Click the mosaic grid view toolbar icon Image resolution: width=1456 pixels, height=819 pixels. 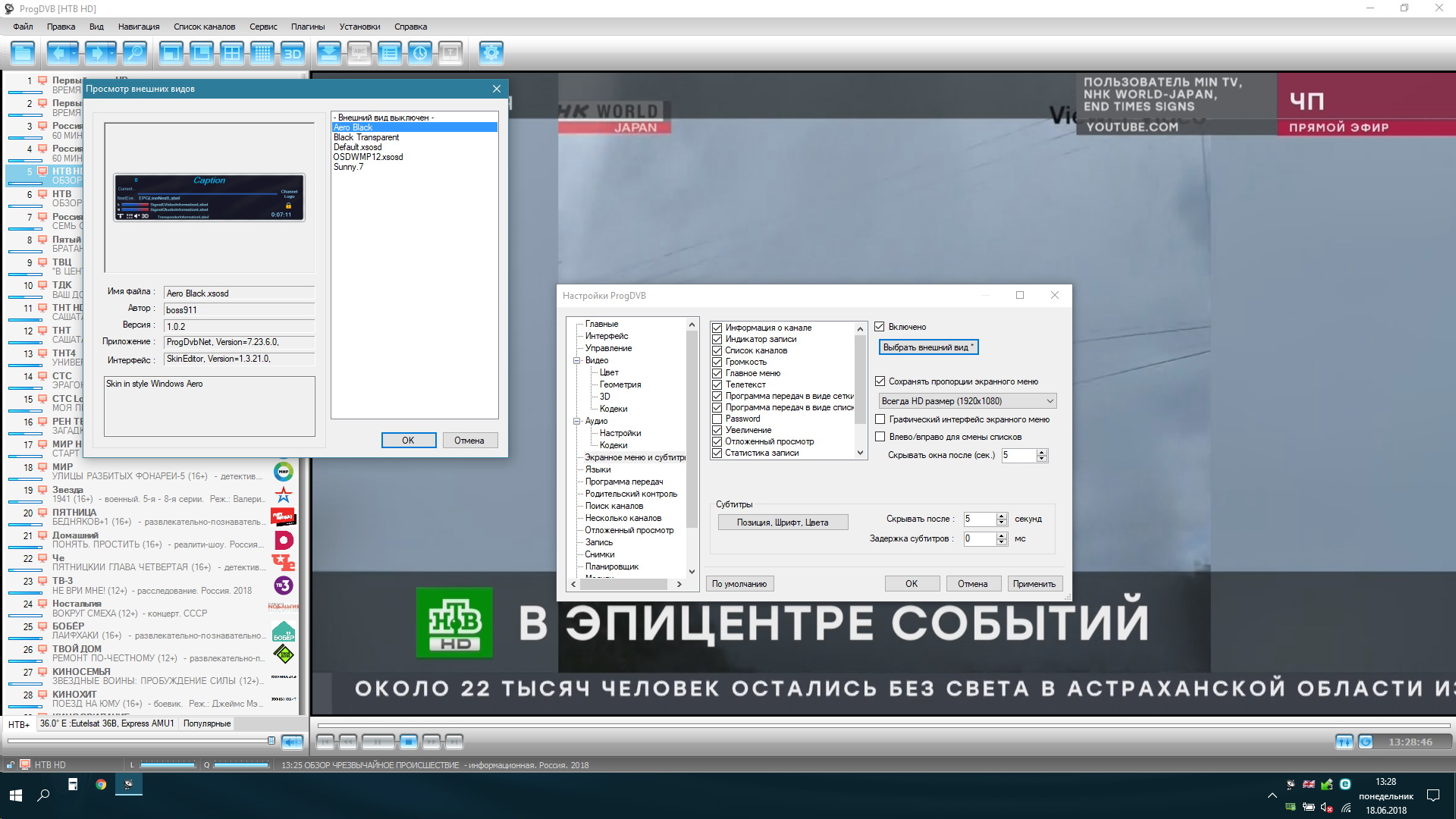coord(262,53)
